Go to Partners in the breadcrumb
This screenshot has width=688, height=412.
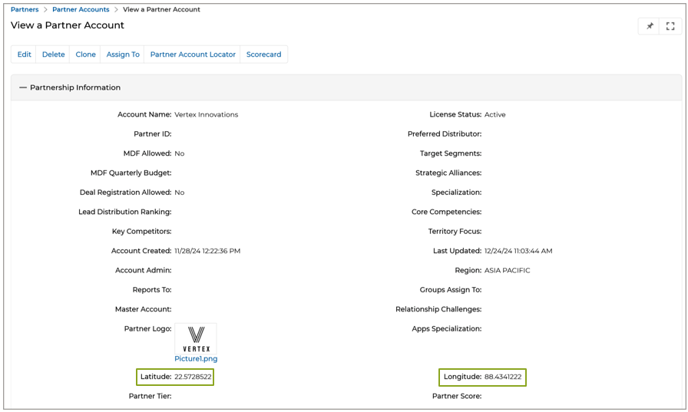pos(25,9)
